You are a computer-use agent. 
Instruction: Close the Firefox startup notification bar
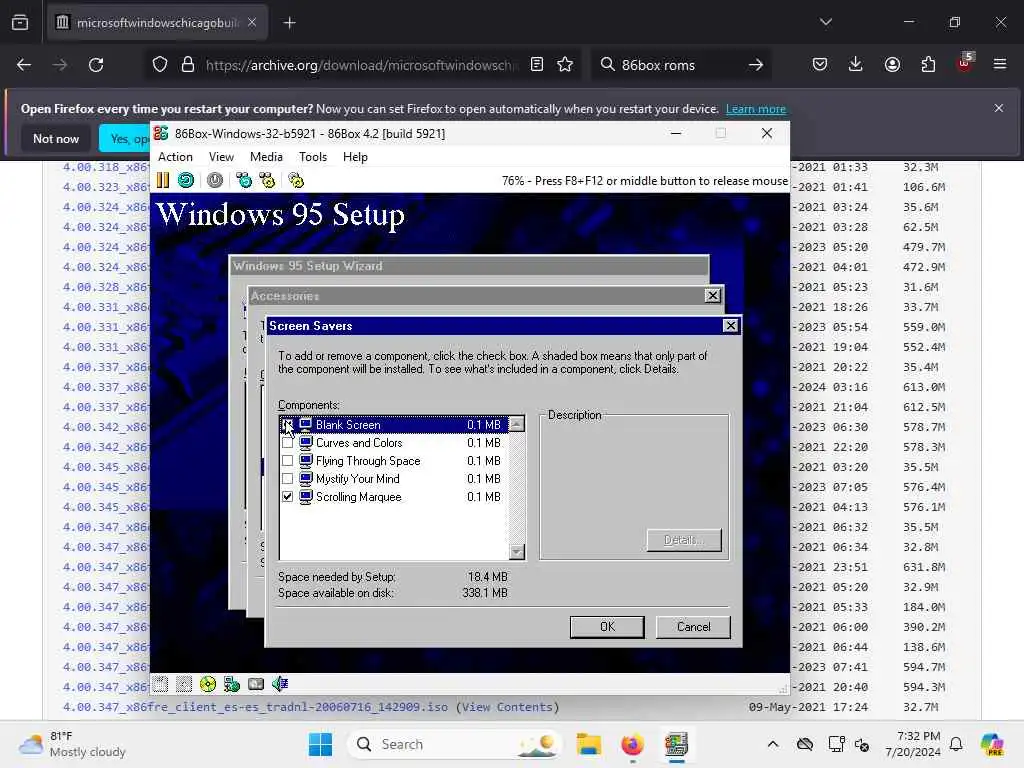pyautogui.click(x=999, y=108)
